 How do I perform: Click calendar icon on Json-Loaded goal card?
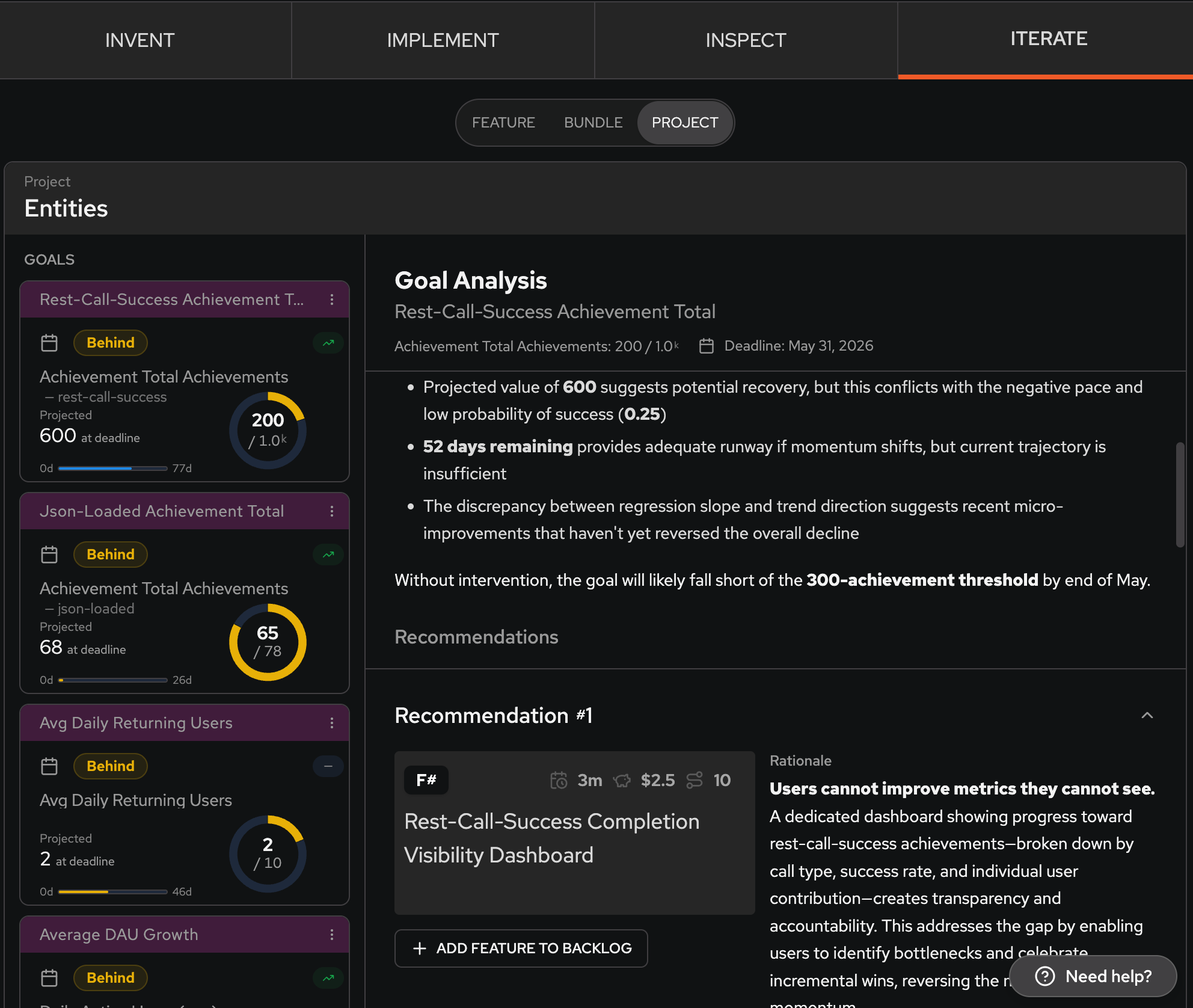coord(49,555)
